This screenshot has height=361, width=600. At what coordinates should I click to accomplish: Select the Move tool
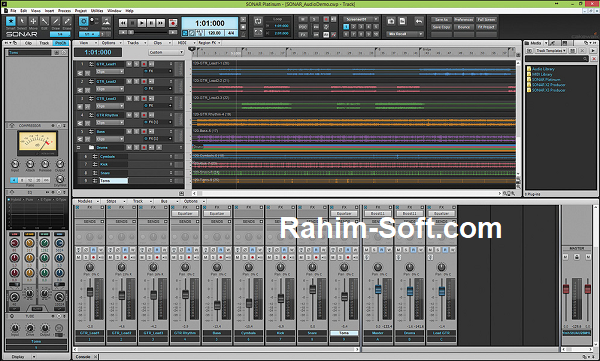click(x=33, y=21)
